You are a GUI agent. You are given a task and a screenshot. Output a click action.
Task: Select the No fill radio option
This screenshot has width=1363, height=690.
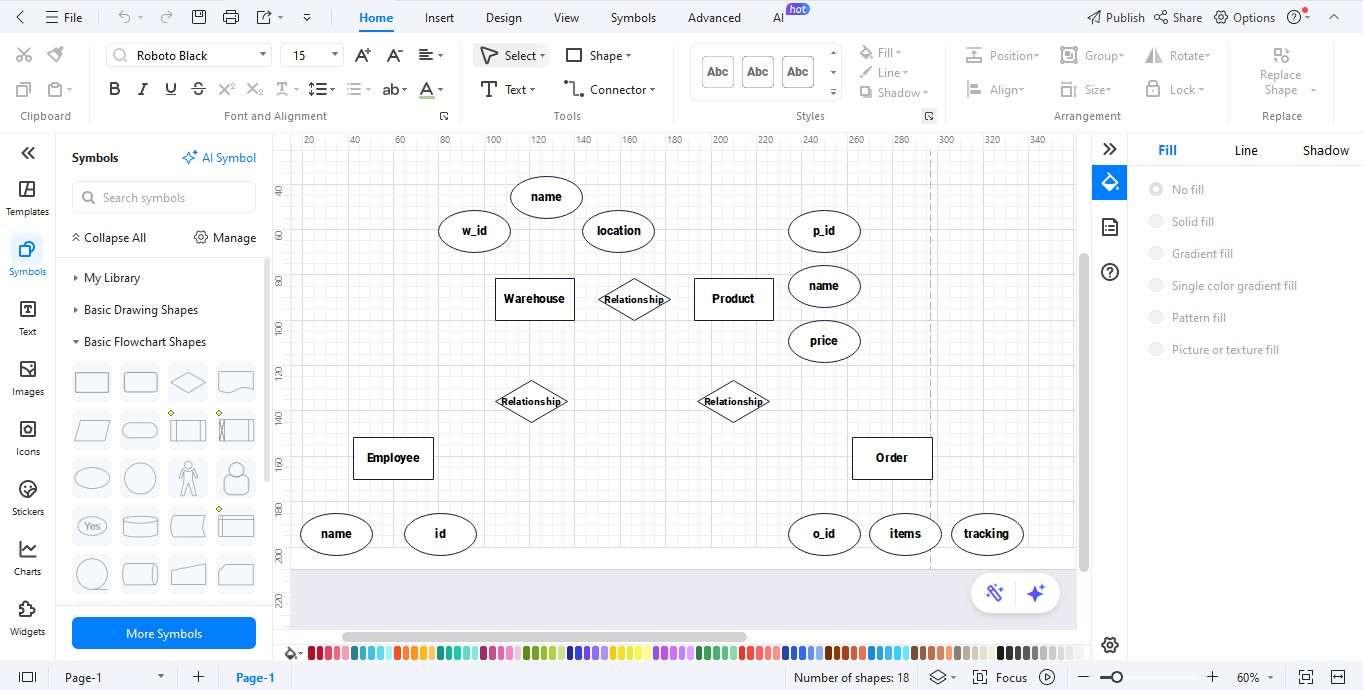pyautogui.click(x=1156, y=189)
